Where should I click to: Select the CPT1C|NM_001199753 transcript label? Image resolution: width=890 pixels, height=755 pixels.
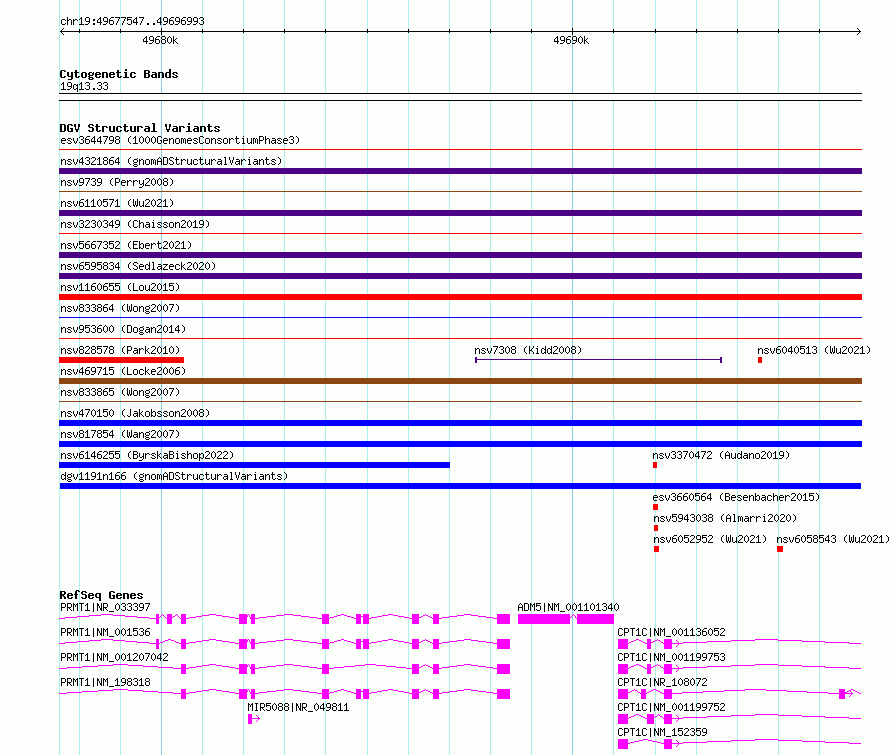click(671, 657)
